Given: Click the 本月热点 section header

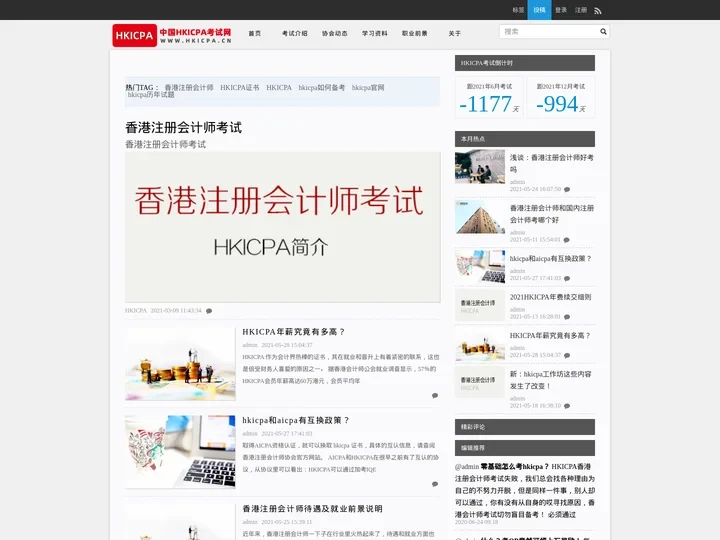Looking at the screenshot, I should [x=525, y=139].
